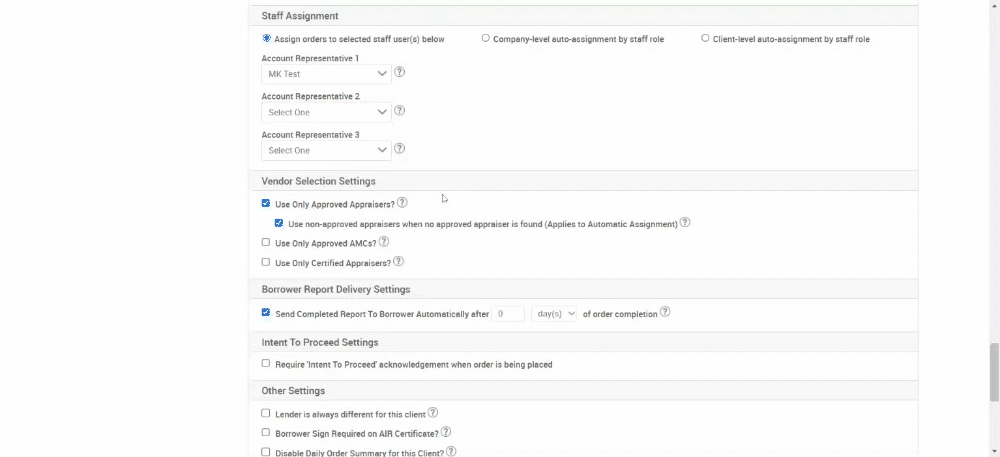
Task: Show help for non-approved appraisers option
Action: (x=684, y=222)
